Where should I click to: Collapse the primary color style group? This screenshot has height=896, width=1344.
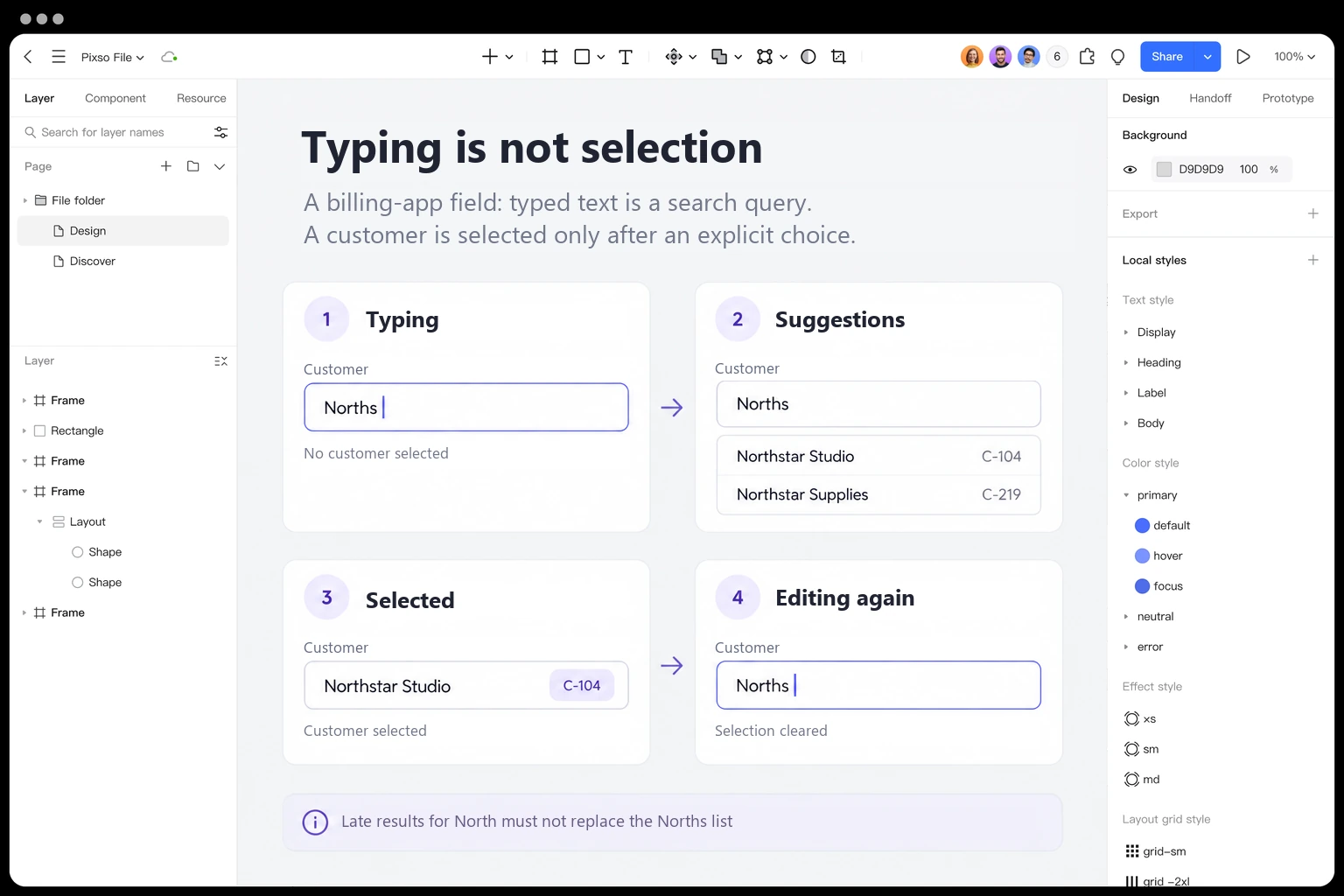point(1126,495)
